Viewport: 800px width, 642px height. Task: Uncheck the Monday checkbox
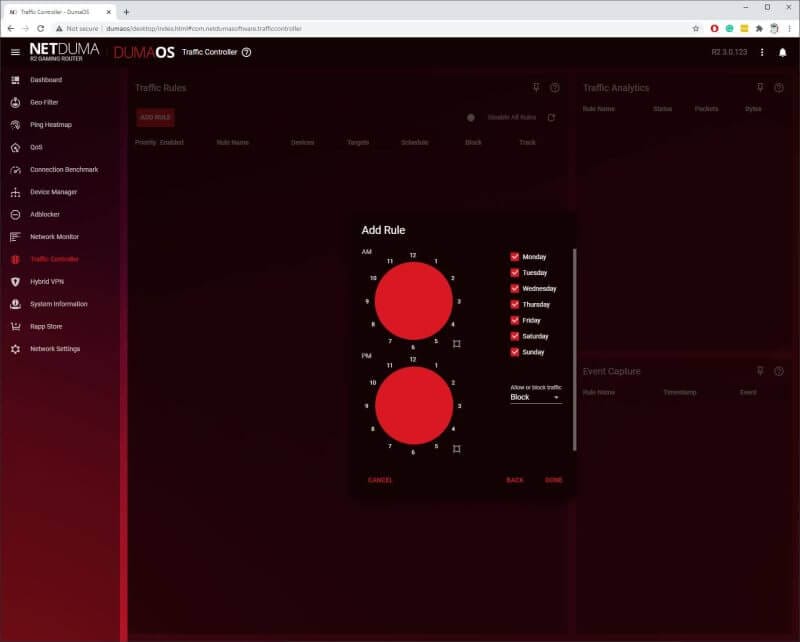515,257
